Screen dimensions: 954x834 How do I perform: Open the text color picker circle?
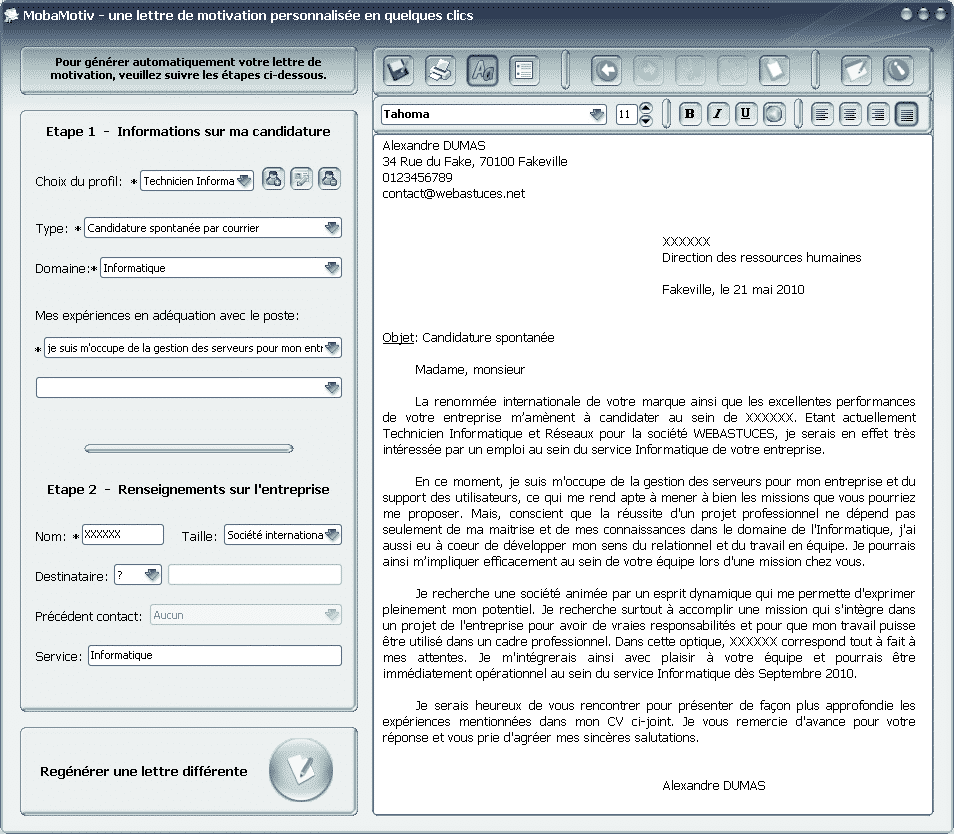(773, 114)
